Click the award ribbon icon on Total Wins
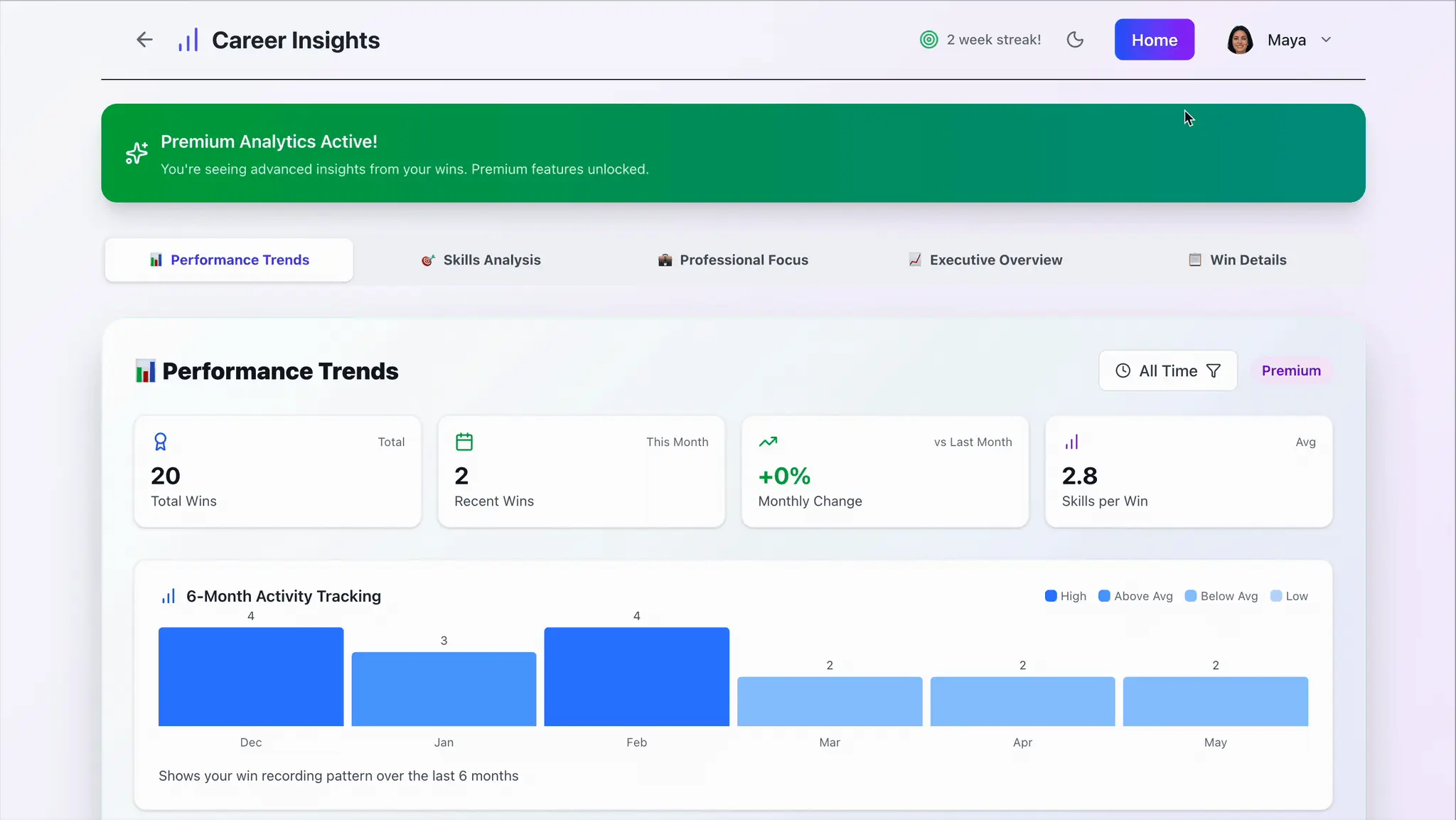Screen dimensions: 1456x820 pos(161,442)
